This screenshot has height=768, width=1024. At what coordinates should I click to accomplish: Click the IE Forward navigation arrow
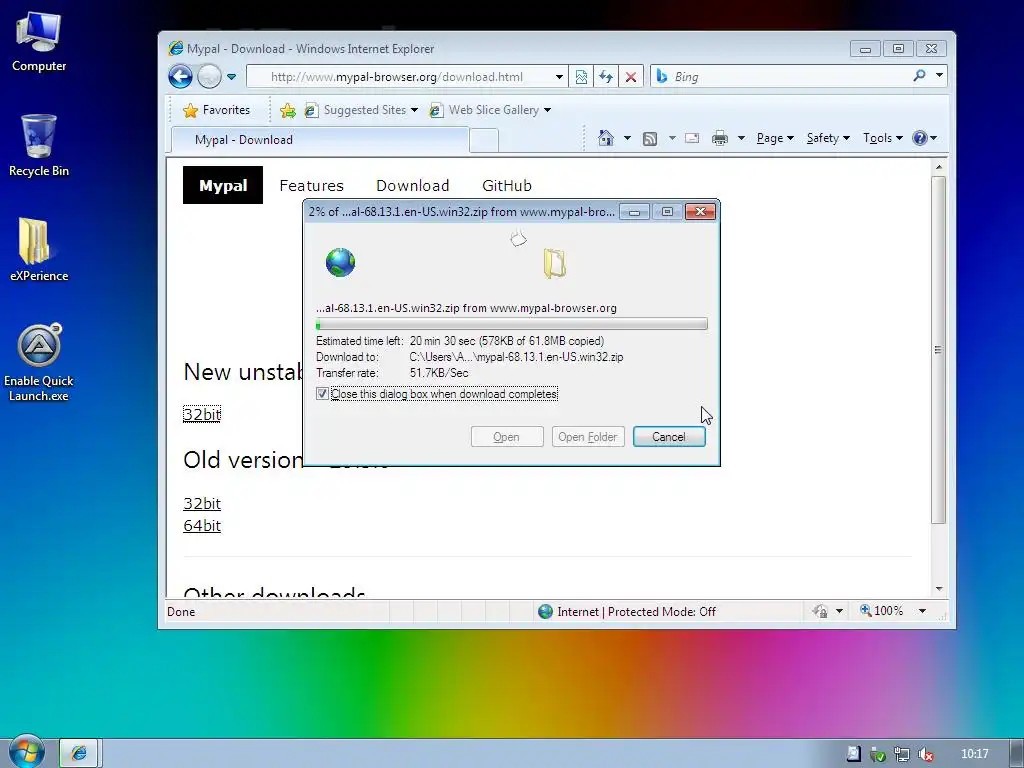click(x=210, y=76)
